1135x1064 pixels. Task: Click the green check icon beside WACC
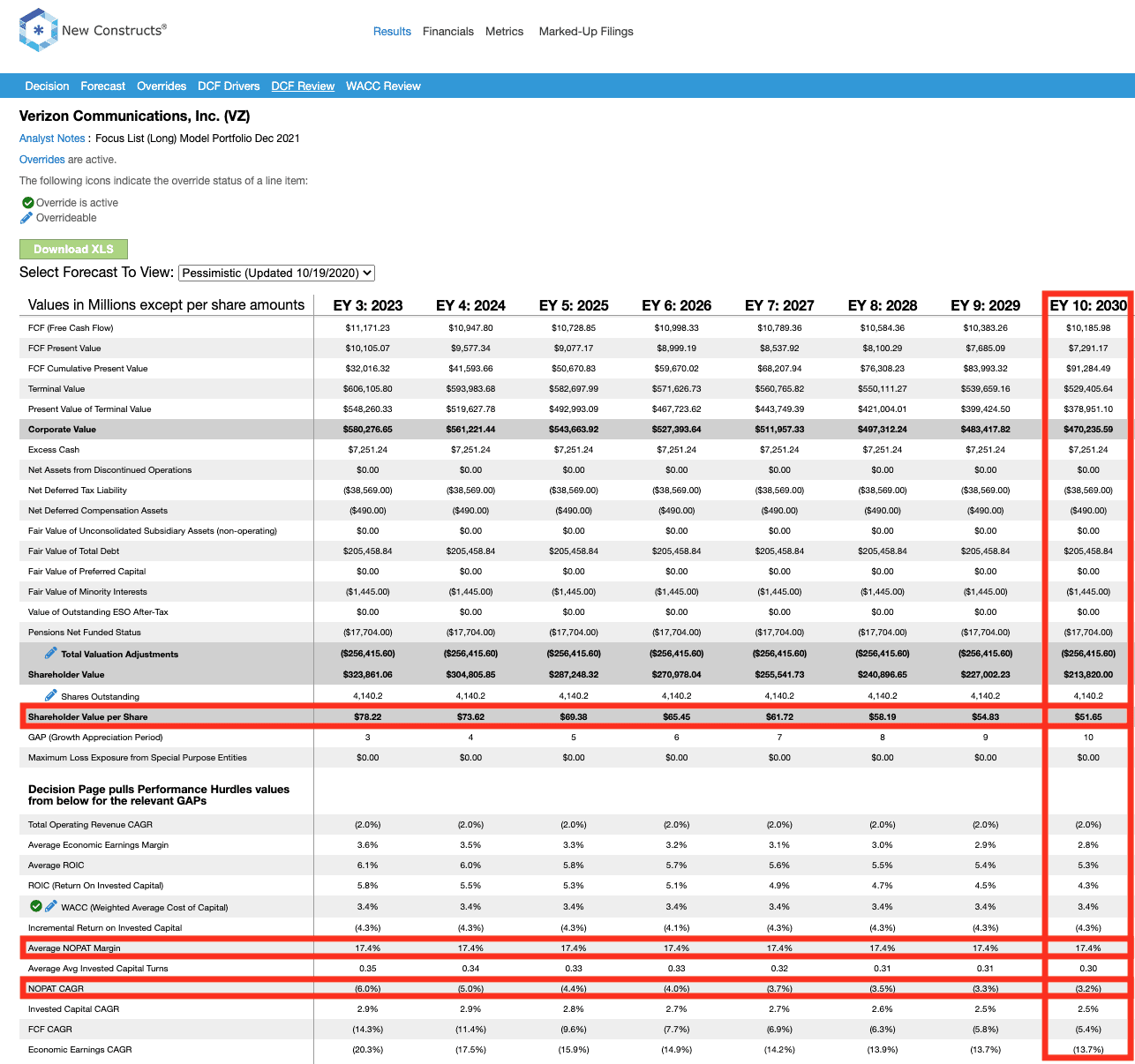coord(36,906)
